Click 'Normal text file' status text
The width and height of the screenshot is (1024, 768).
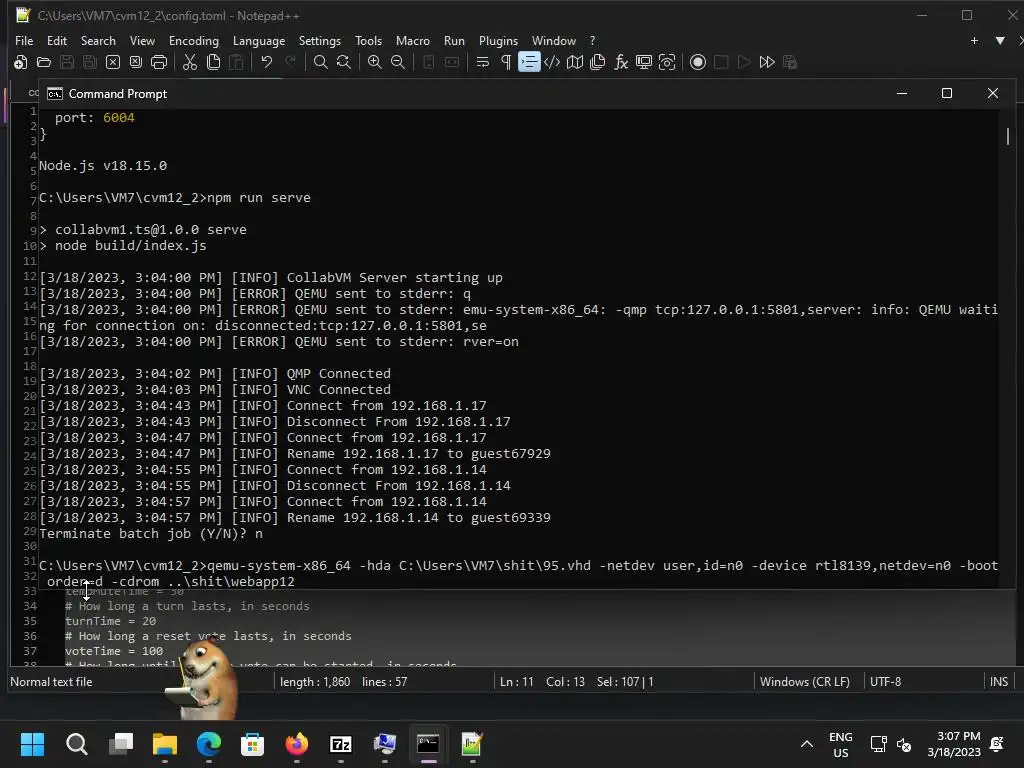click(x=51, y=681)
